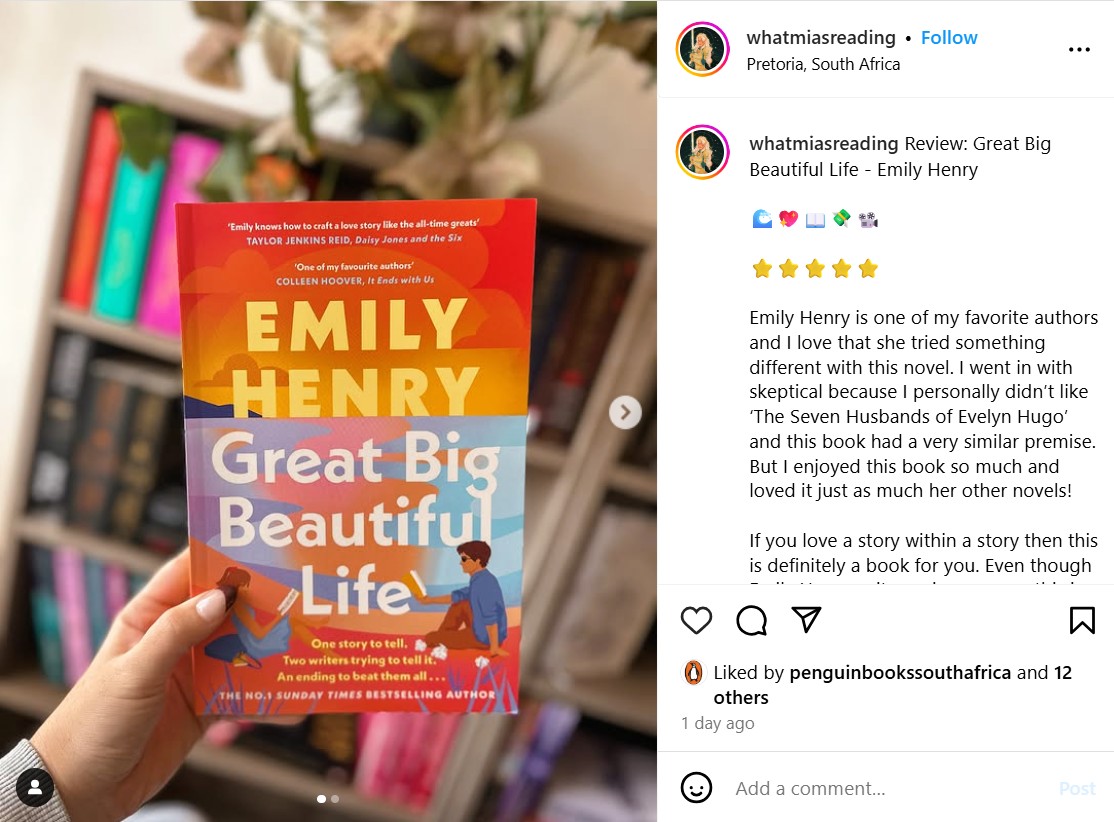Follow the whatmiasreading account

tap(948, 38)
